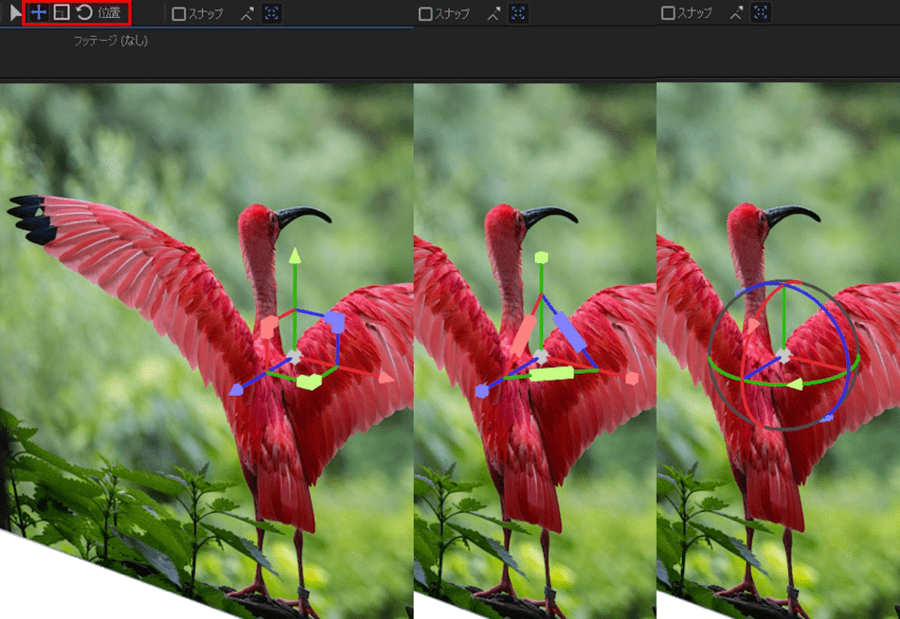
Task: Toggle blue snap features icon in rotation gizmo panel
Action: [761, 12]
